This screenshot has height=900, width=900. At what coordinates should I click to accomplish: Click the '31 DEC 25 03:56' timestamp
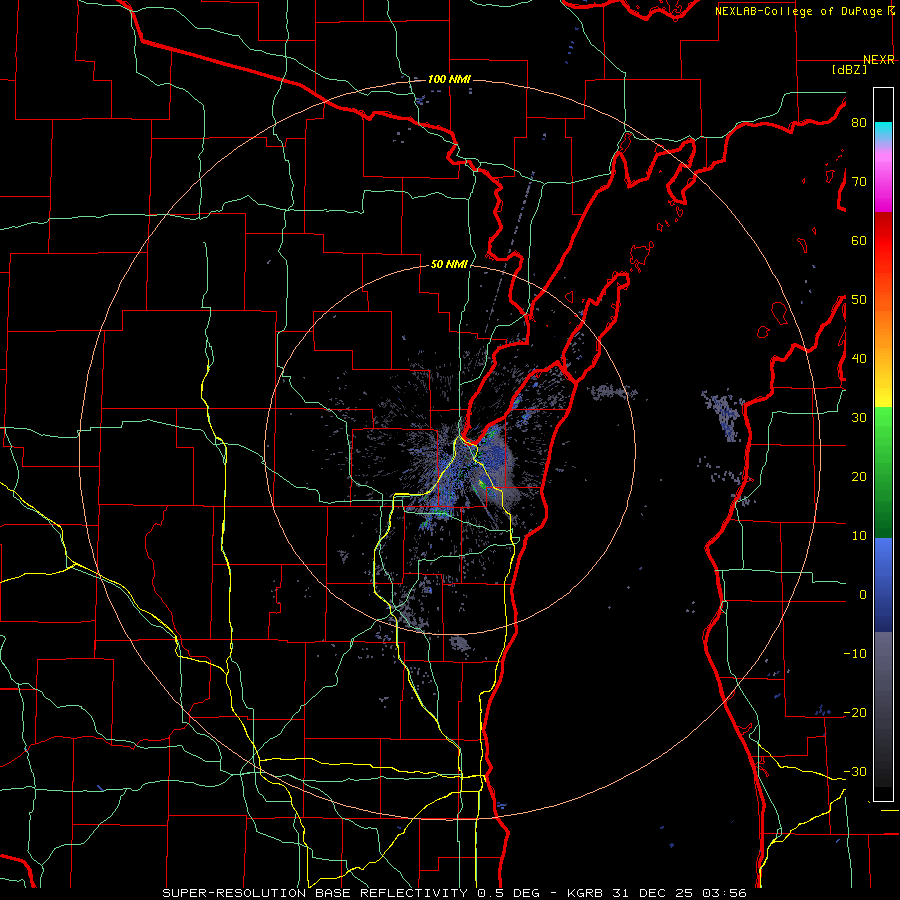point(680,893)
